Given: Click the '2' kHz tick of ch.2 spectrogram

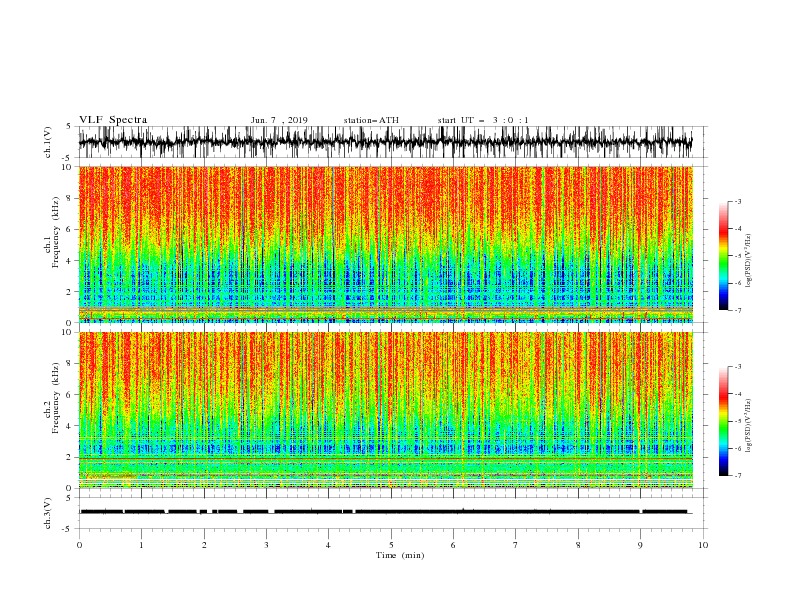Looking at the screenshot, I should (x=69, y=457).
